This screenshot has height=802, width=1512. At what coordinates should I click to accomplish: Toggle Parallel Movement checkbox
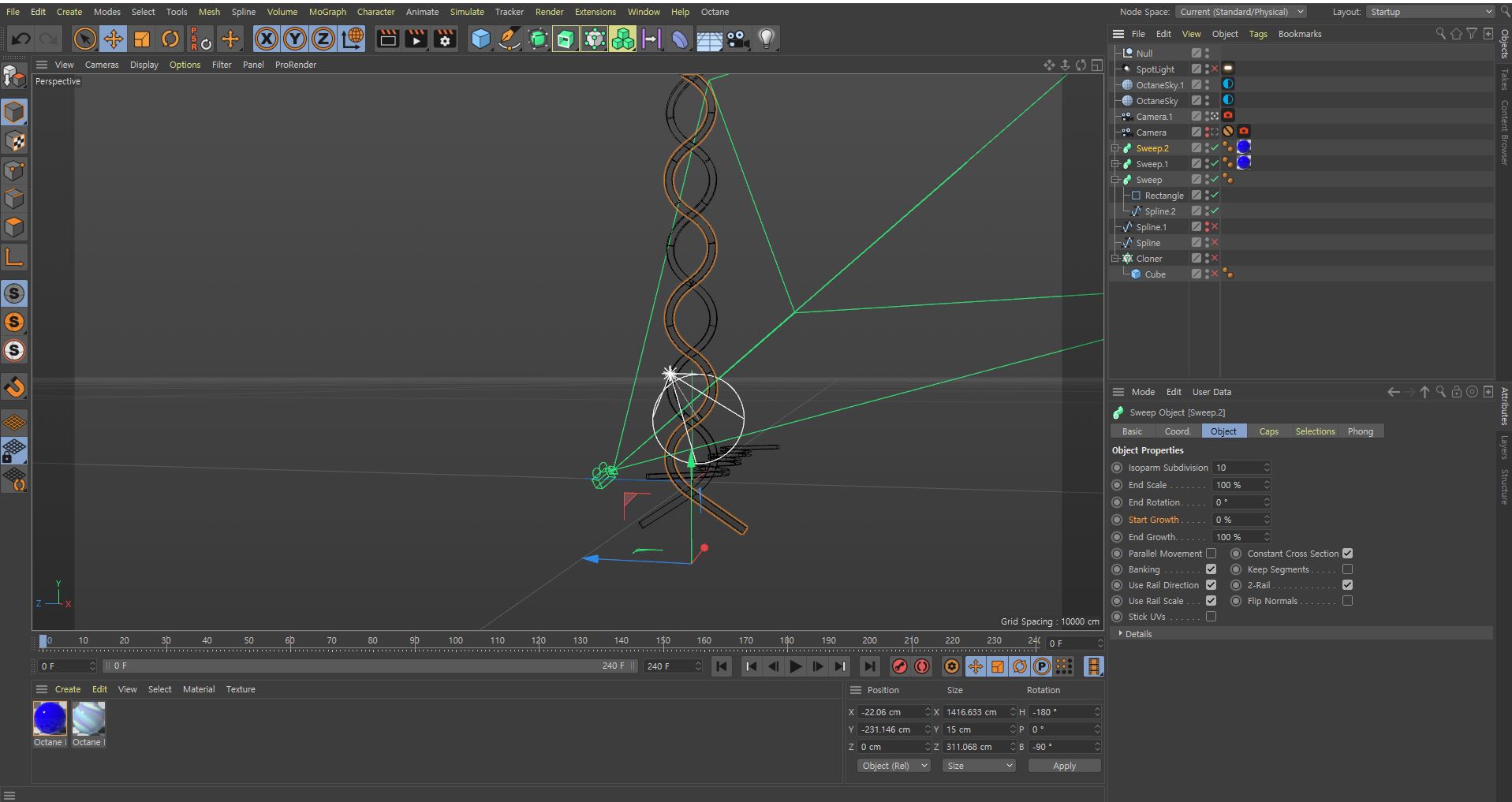[x=1211, y=554]
